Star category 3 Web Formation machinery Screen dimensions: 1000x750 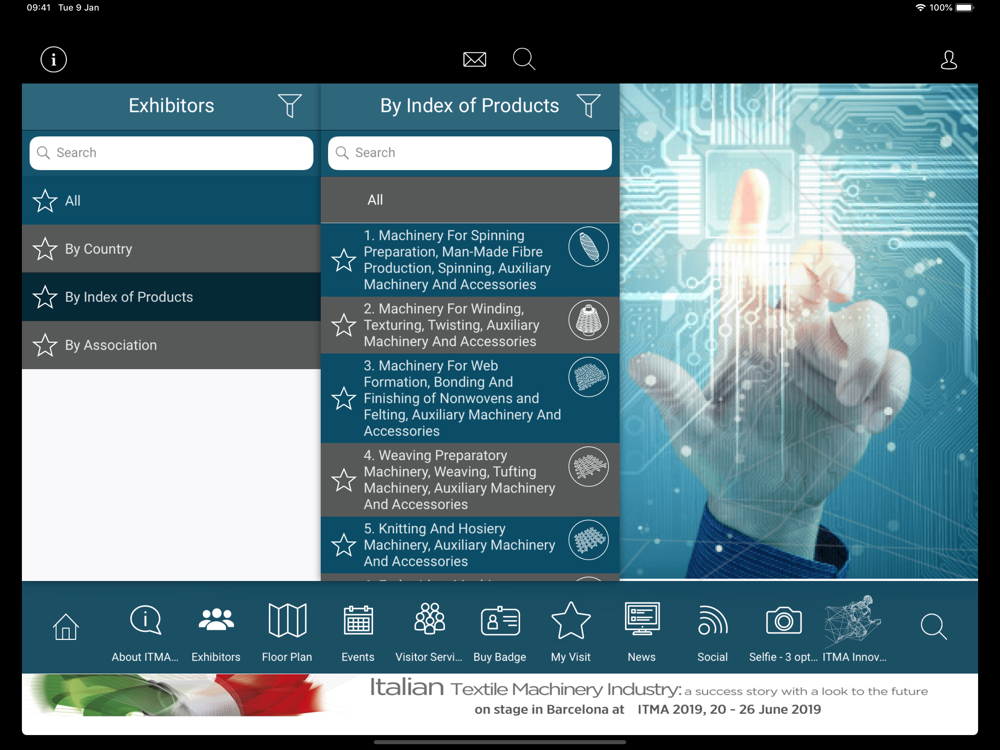pos(344,399)
